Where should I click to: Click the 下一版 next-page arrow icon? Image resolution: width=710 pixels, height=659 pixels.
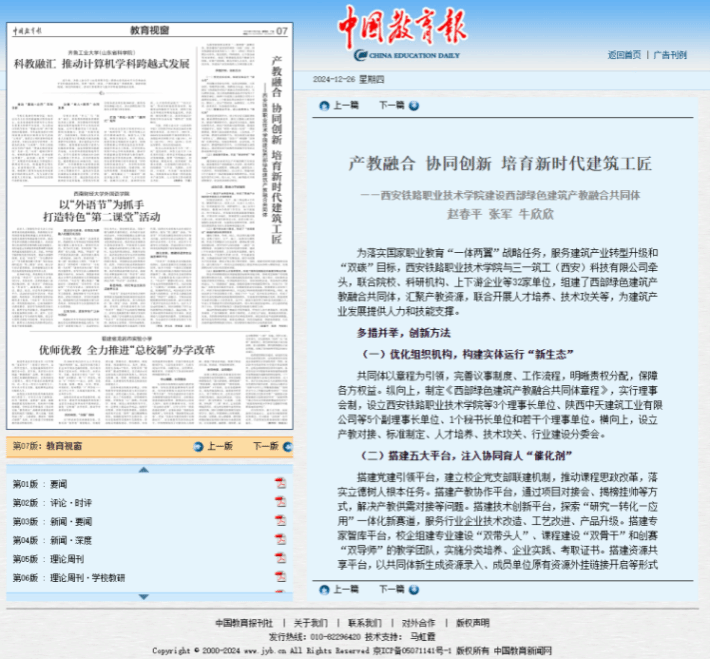(x=288, y=447)
